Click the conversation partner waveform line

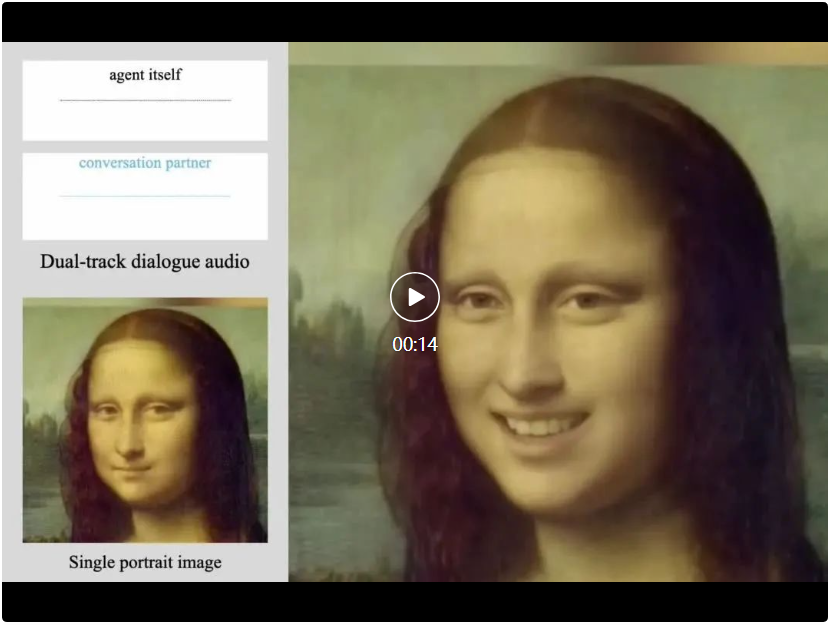145,196
